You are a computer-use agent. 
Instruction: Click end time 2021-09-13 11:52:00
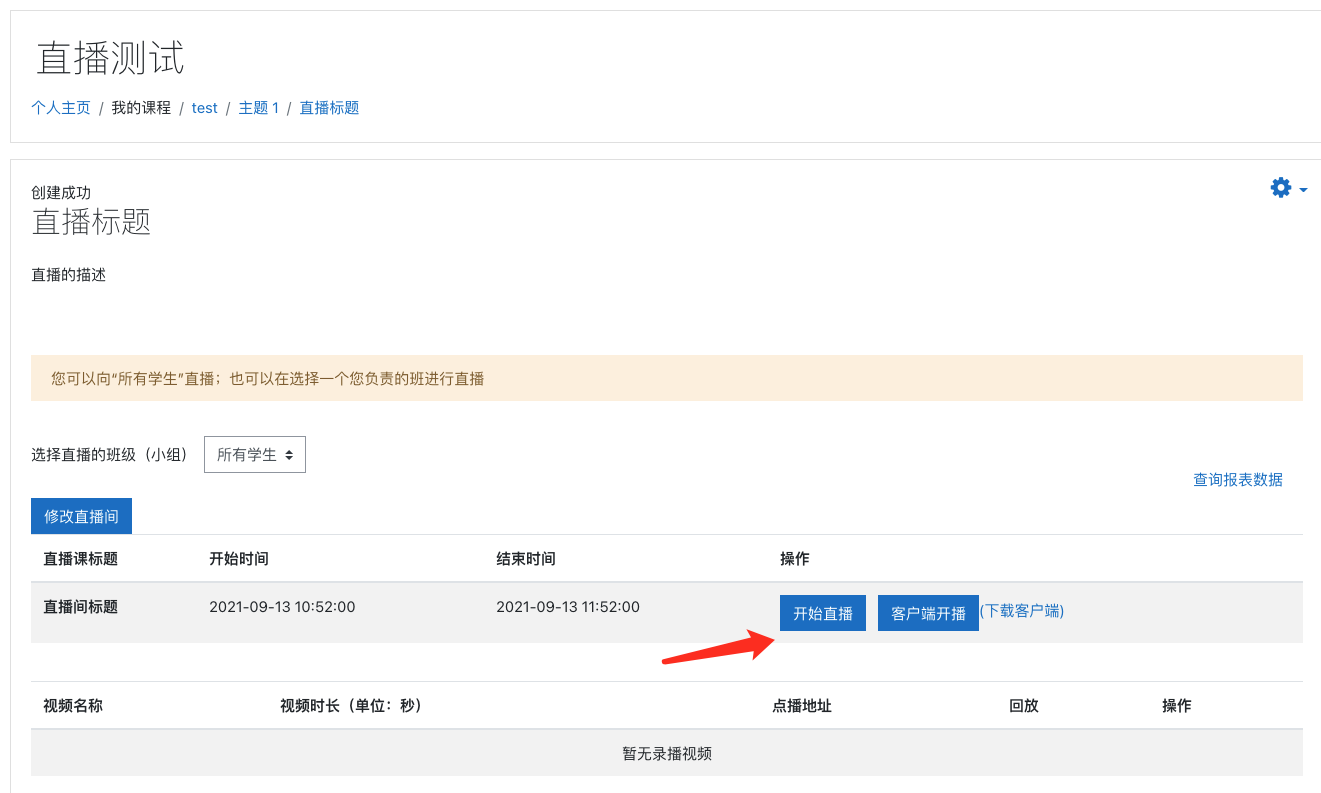[568, 606]
